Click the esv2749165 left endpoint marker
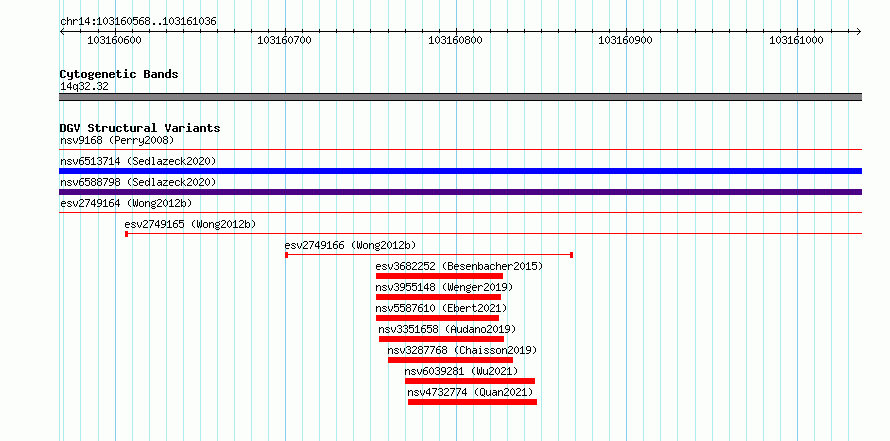This screenshot has width=890, height=441. pos(127,234)
